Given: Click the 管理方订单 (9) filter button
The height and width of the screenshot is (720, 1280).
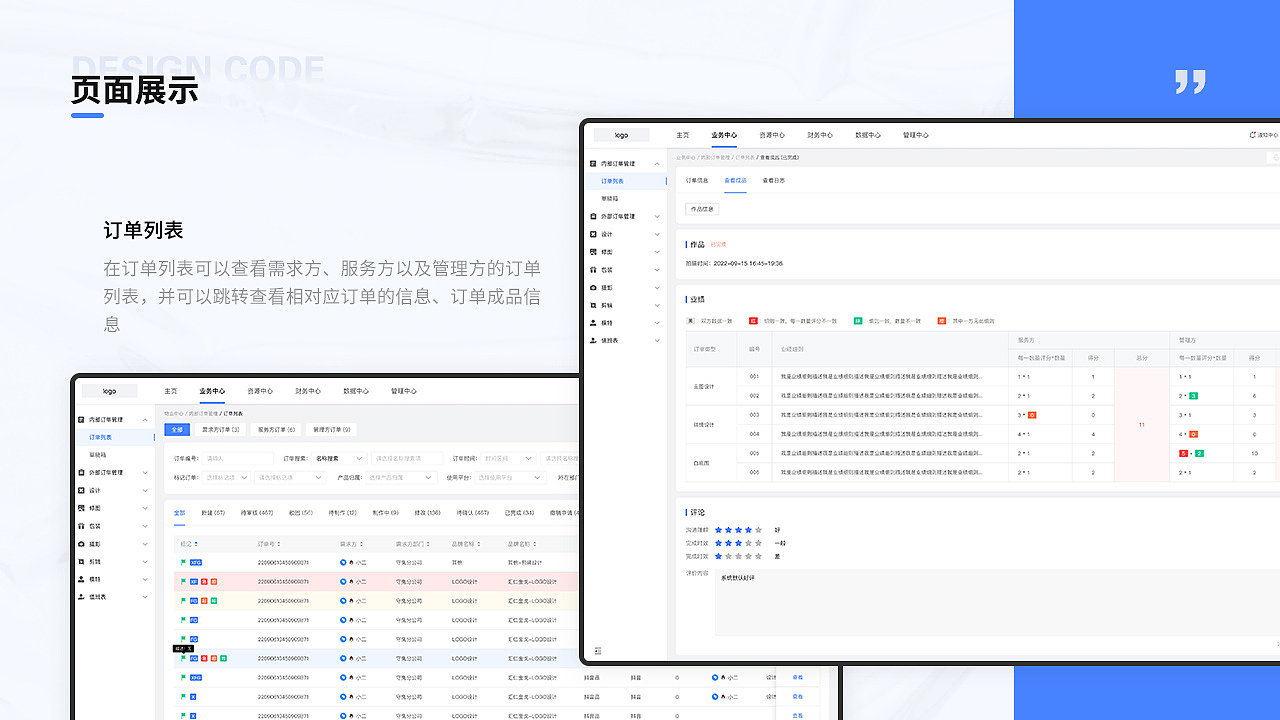Looking at the screenshot, I should point(332,430).
